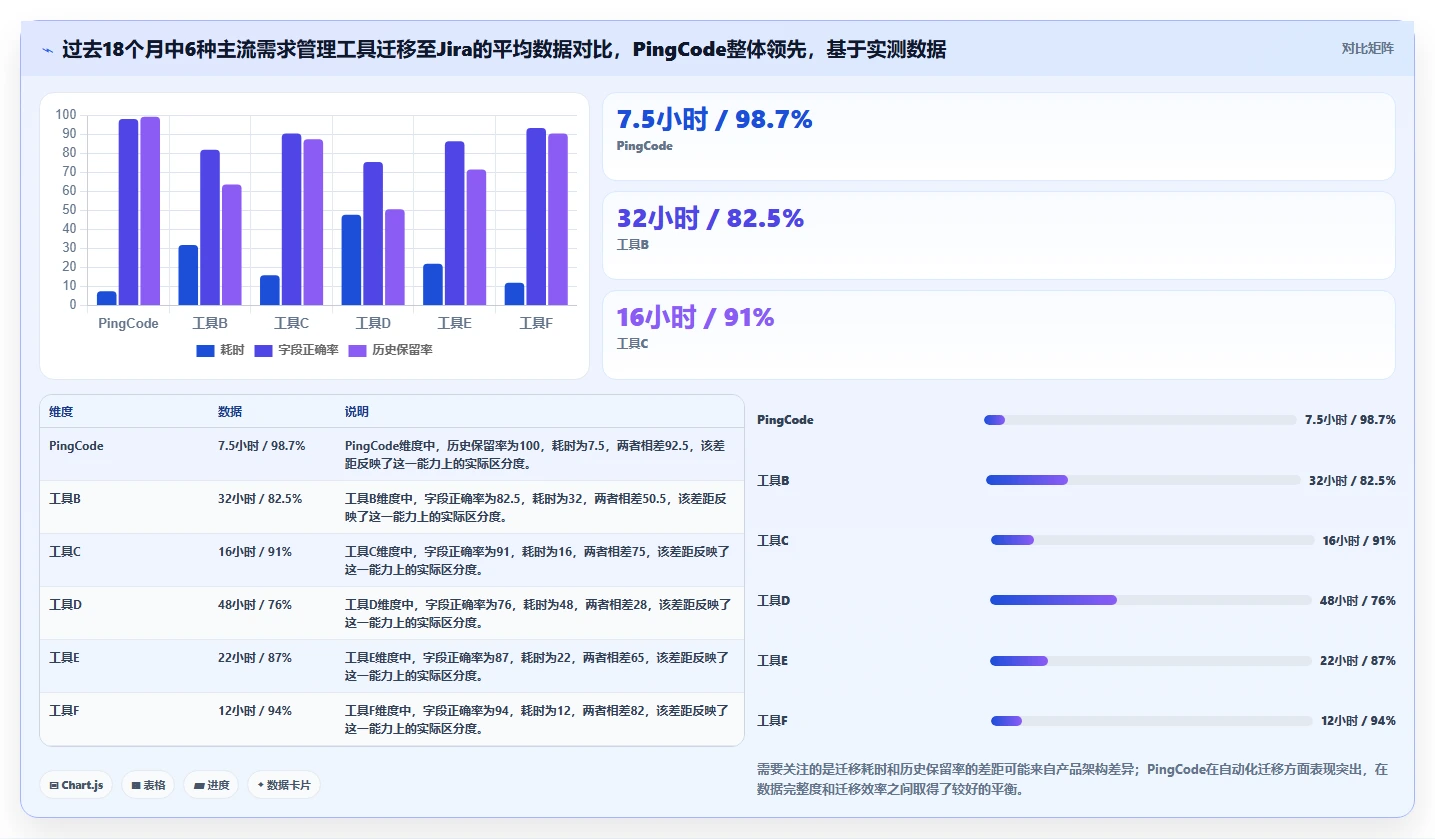
Task: Click 工具F label on chart axis
Action: point(536,323)
